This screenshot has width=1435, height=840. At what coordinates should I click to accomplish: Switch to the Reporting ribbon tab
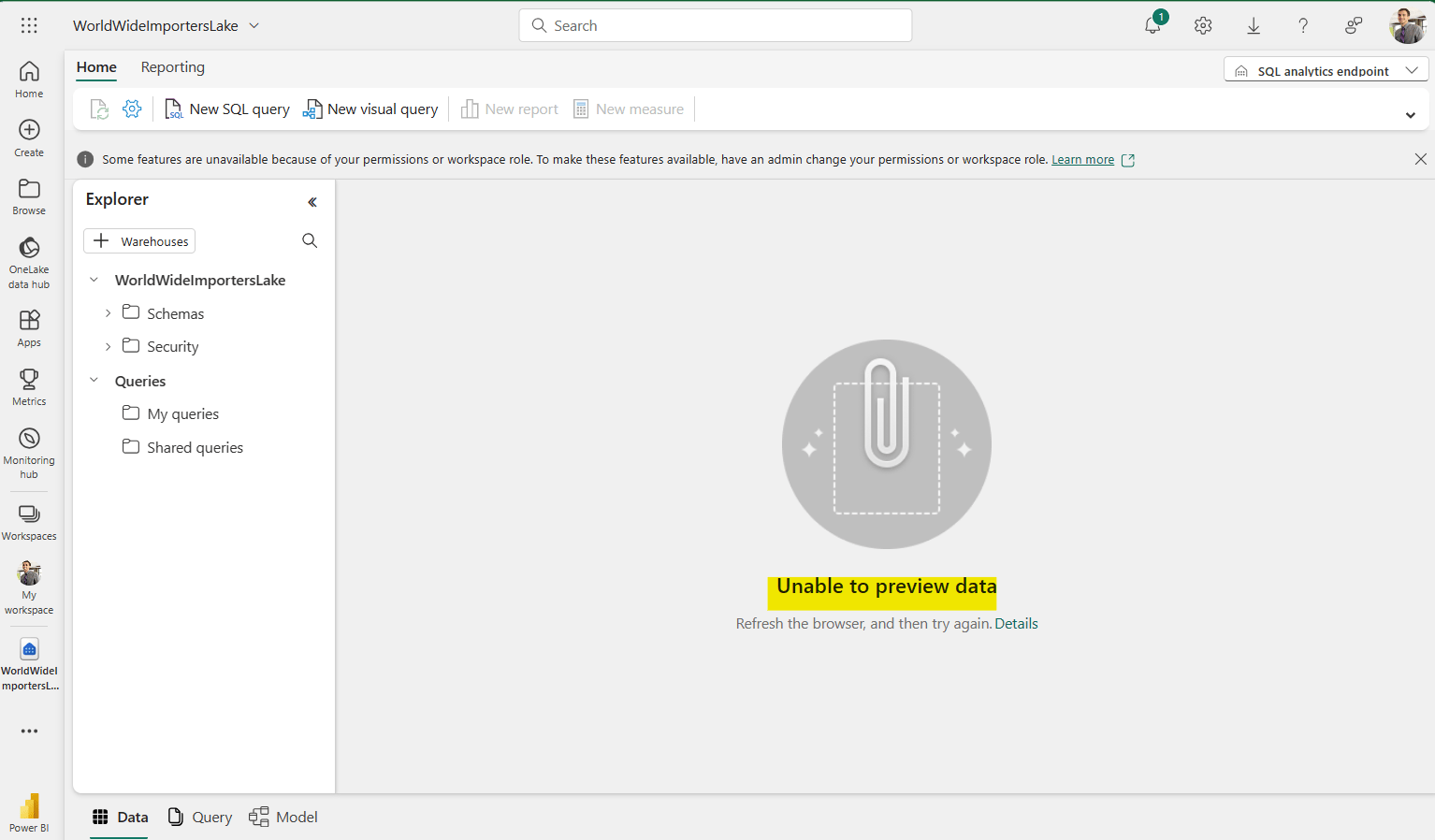click(173, 67)
